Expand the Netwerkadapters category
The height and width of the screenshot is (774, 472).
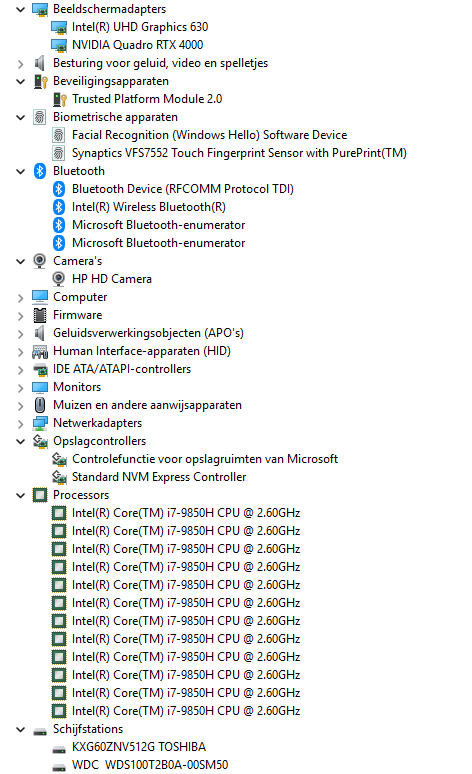click(x=20, y=424)
